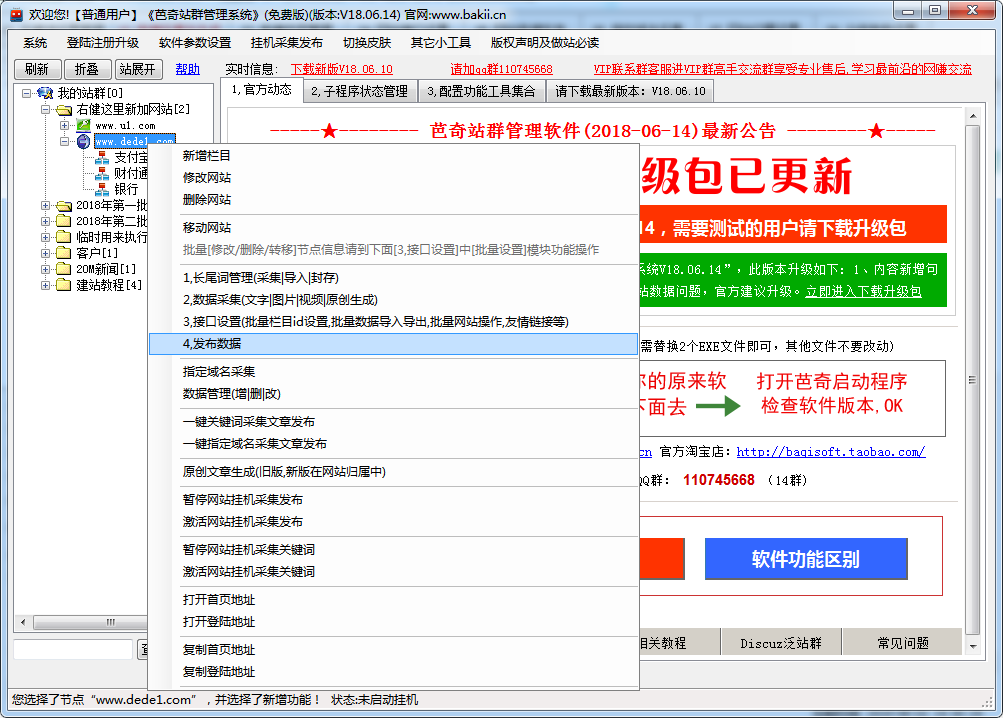Expand the 2018年第一批 folder node

(45, 205)
